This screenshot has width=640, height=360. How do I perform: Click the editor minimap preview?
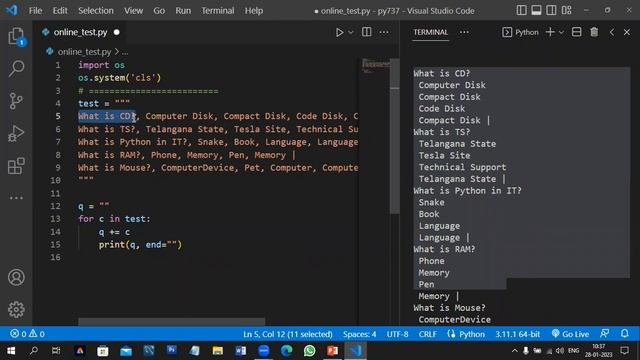coord(376,65)
